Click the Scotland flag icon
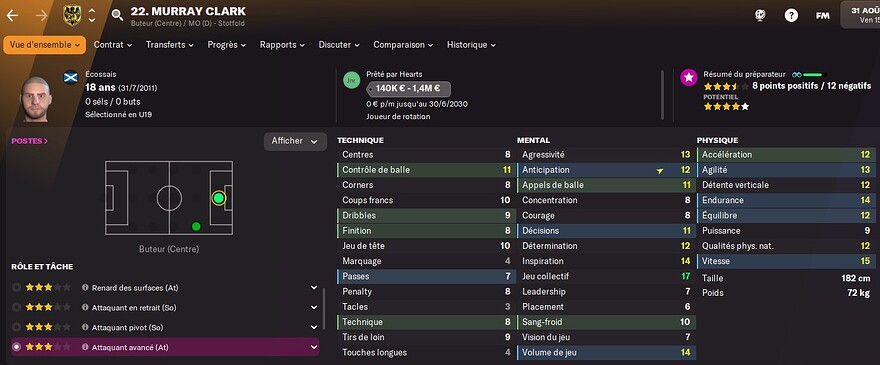Viewport: 880px width, 365px height. tap(71, 77)
